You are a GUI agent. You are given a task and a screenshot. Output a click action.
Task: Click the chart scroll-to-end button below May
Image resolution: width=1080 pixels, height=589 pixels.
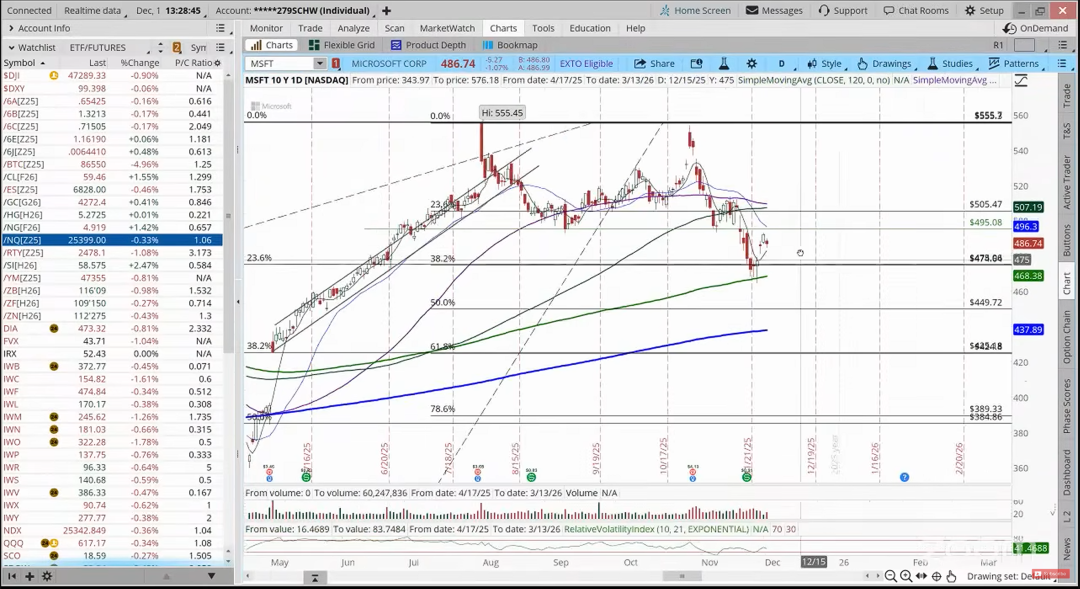(x=315, y=577)
